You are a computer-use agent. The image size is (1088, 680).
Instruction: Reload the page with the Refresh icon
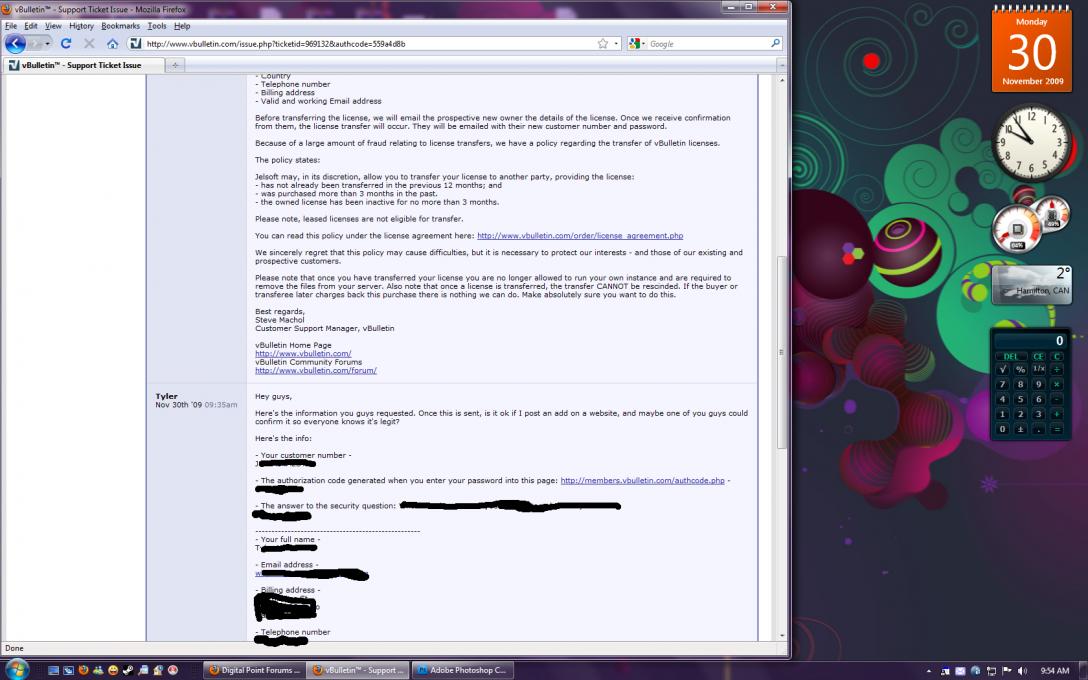(66, 43)
